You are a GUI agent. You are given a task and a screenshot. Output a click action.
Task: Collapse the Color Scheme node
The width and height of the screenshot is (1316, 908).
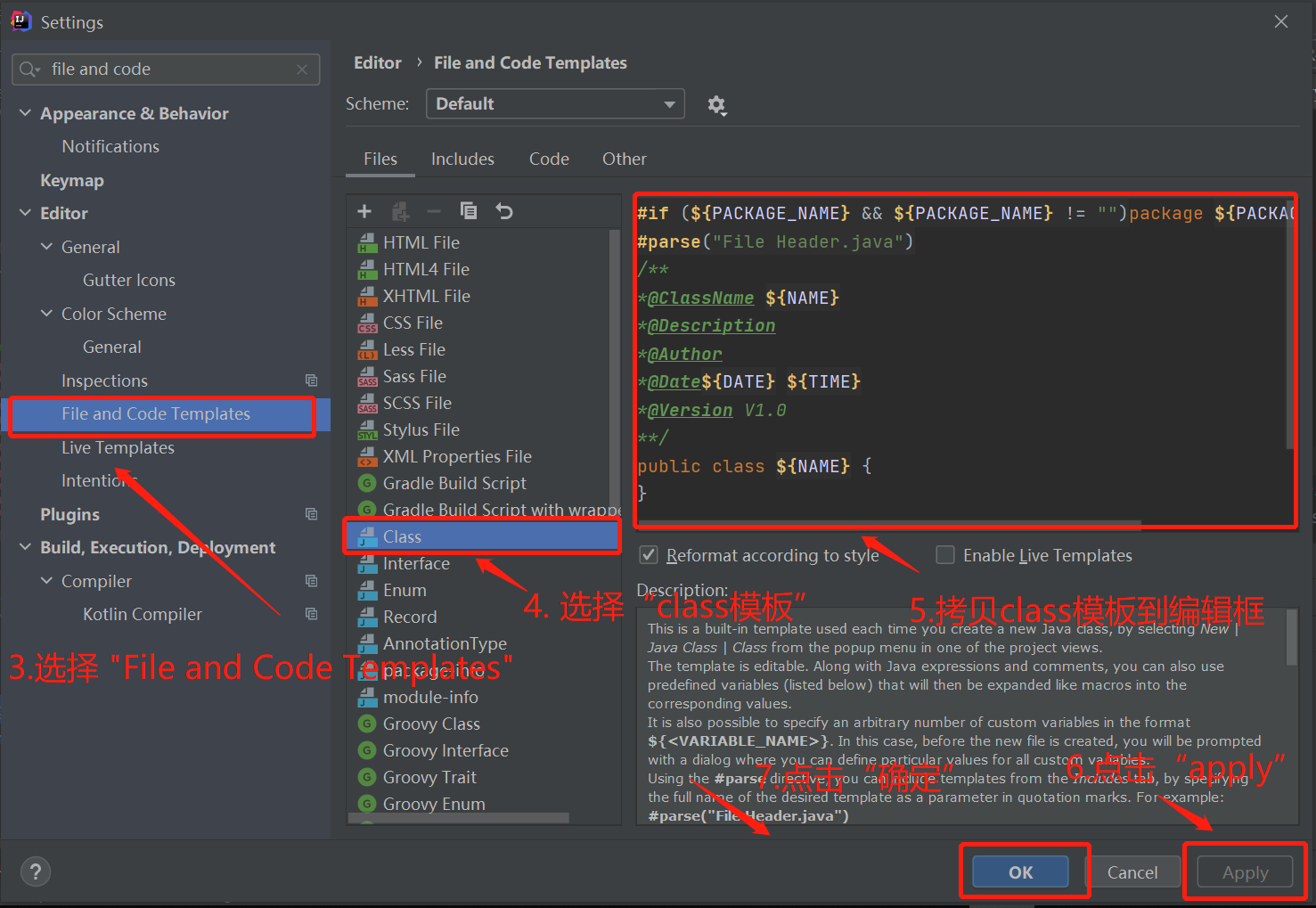46,314
